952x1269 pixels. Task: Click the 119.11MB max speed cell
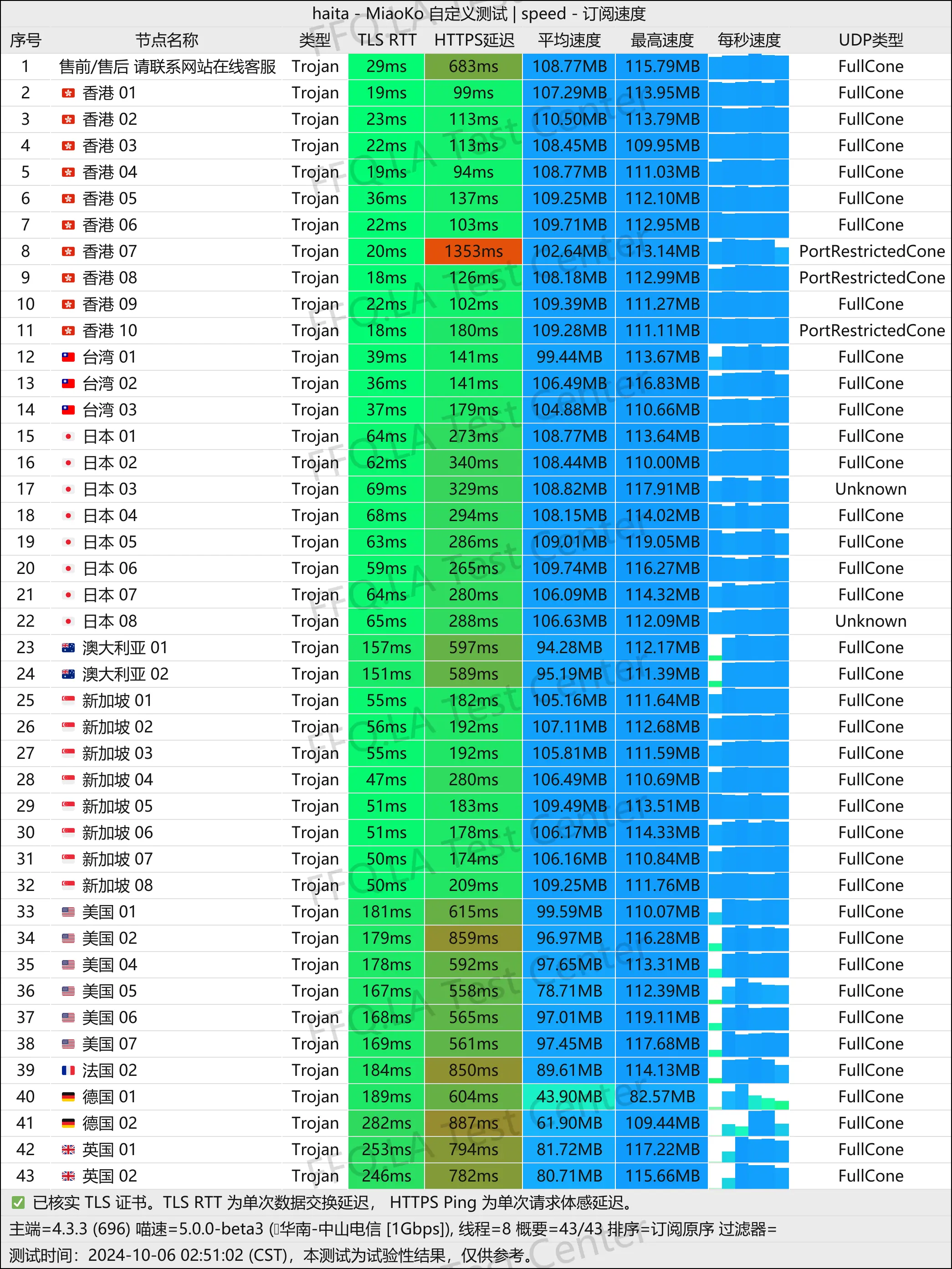point(662,1017)
